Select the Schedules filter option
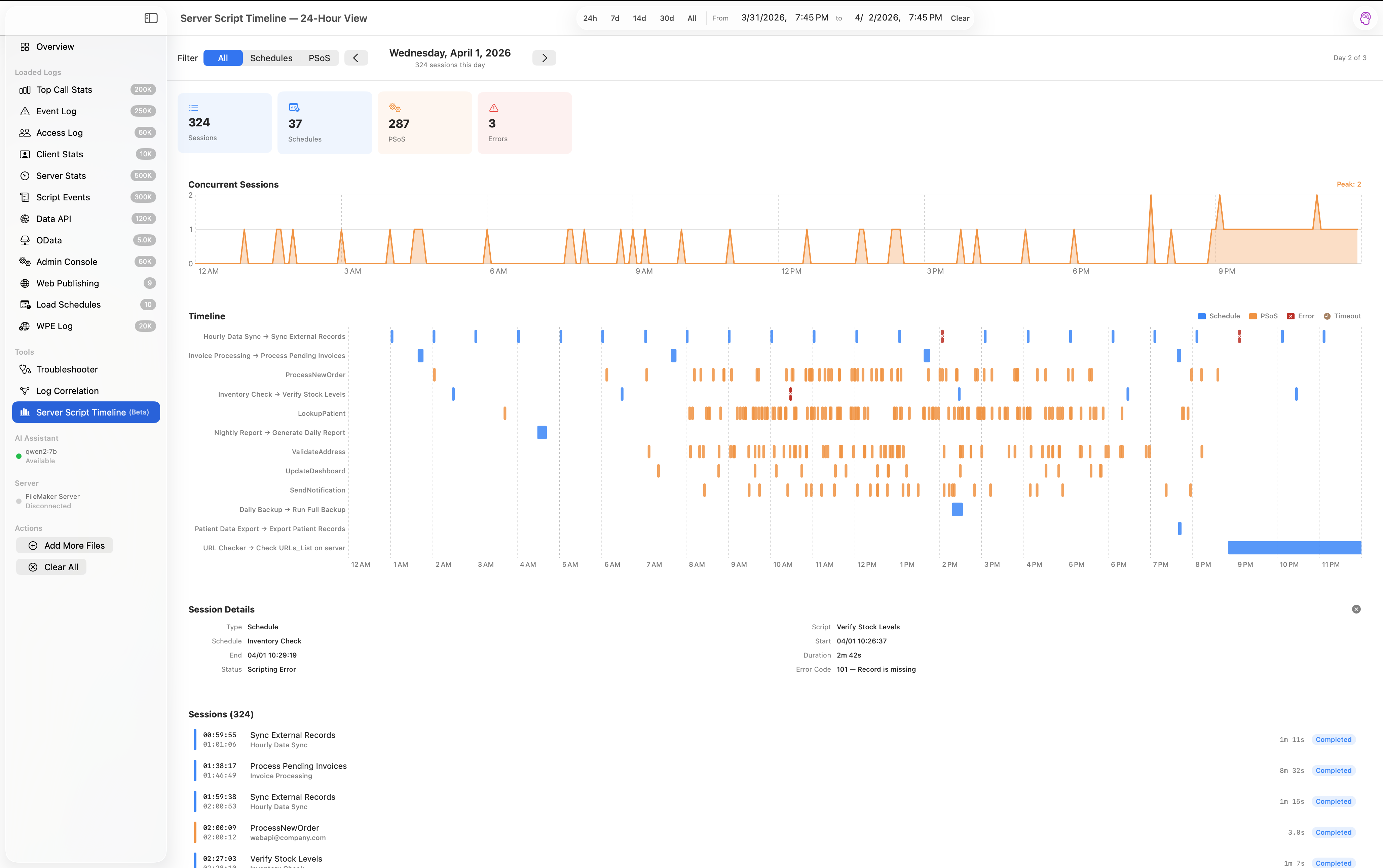 [x=271, y=58]
